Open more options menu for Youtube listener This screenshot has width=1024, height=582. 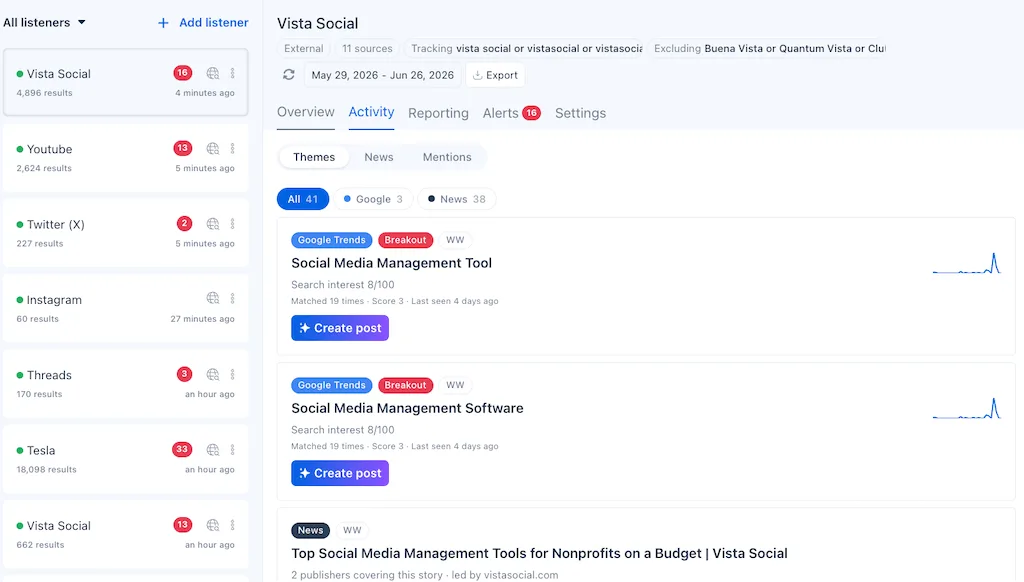pos(232,148)
